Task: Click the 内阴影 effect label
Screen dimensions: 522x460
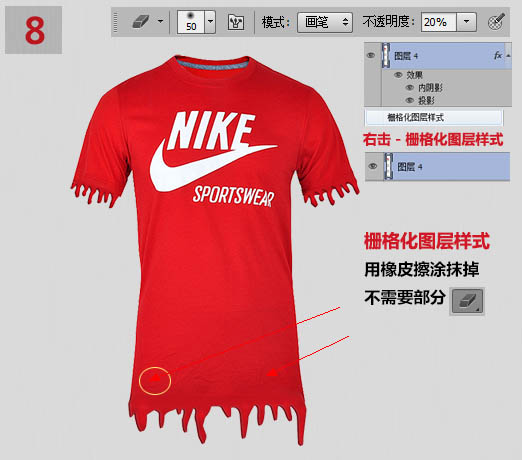Action: tap(430, 88)
